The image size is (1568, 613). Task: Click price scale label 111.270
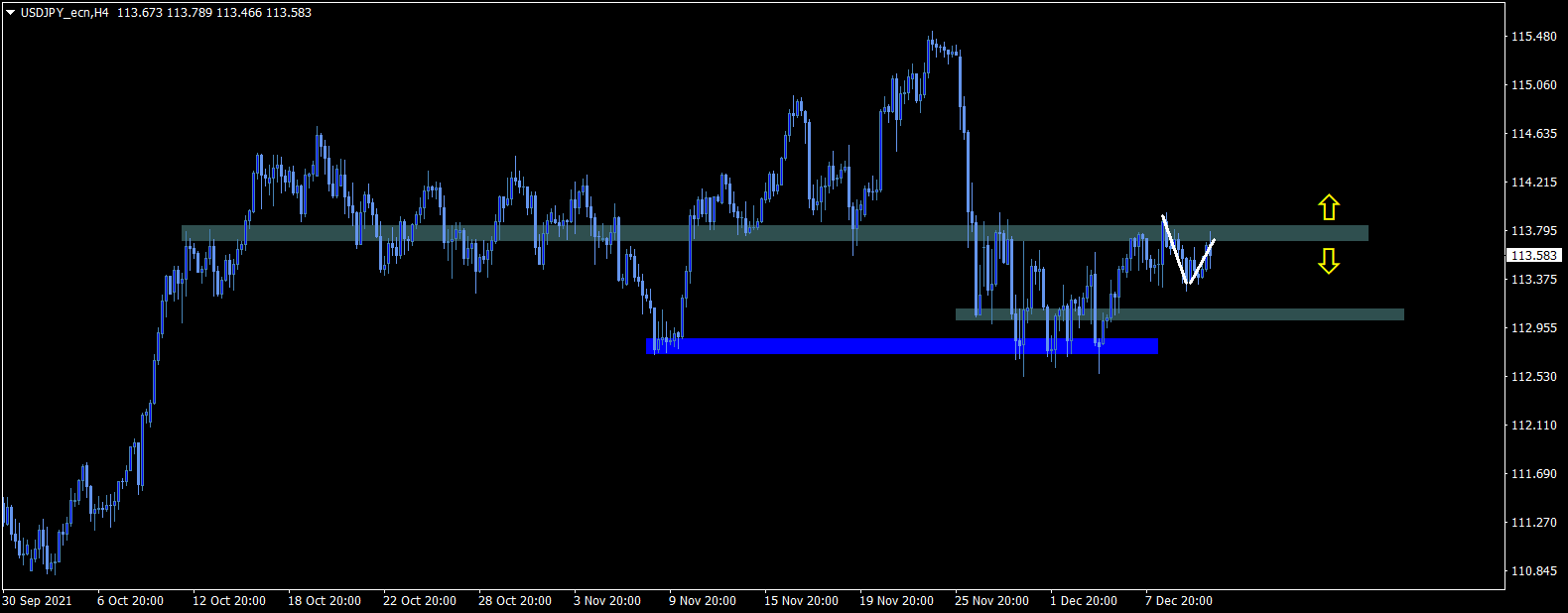[x=1533, y=523]
